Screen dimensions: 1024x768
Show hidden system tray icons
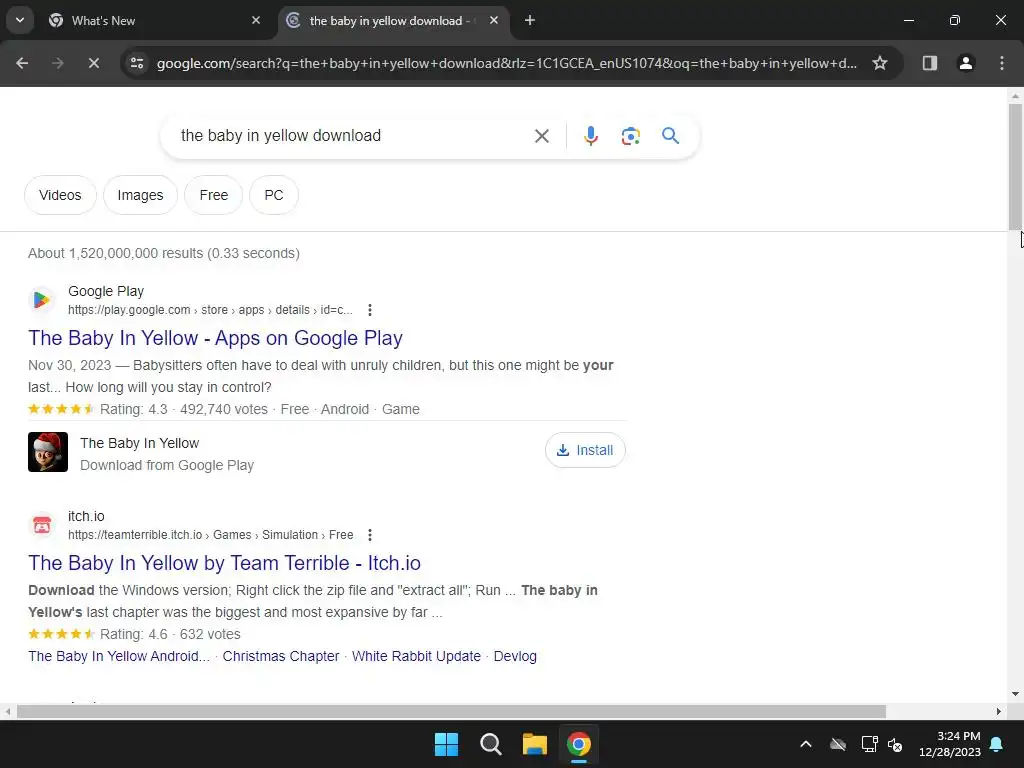coord(806,744)
